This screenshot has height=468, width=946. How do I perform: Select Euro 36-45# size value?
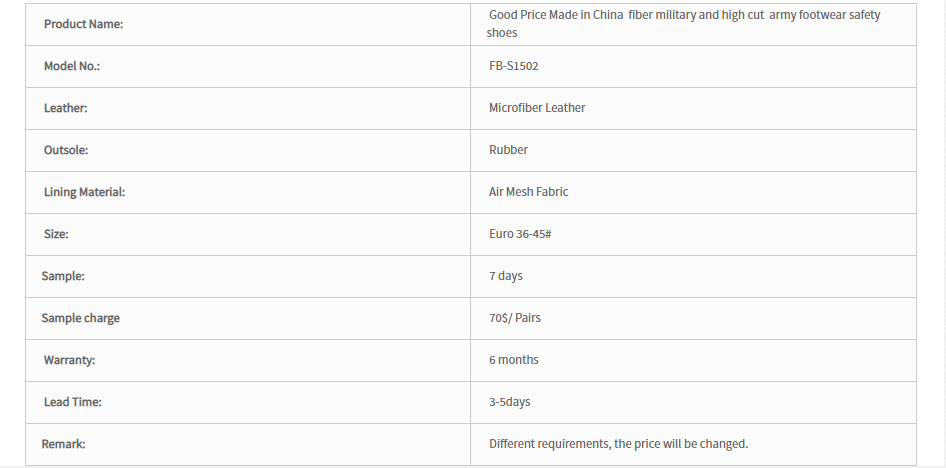tap(520, 234)
